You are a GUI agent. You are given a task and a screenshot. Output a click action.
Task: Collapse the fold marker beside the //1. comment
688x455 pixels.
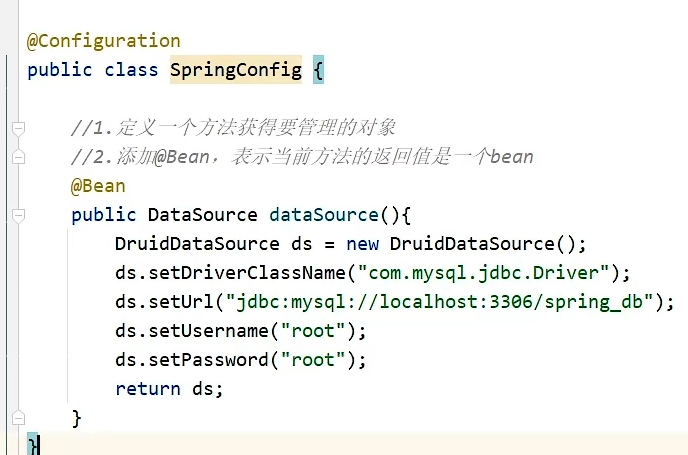[17, 128]
